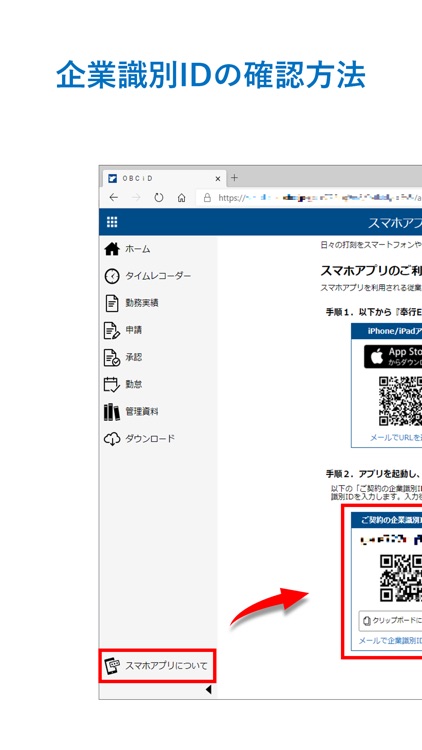Click the 企業識別ID QR code
Viewport: 422px width, 750px height.
point(401,578)
